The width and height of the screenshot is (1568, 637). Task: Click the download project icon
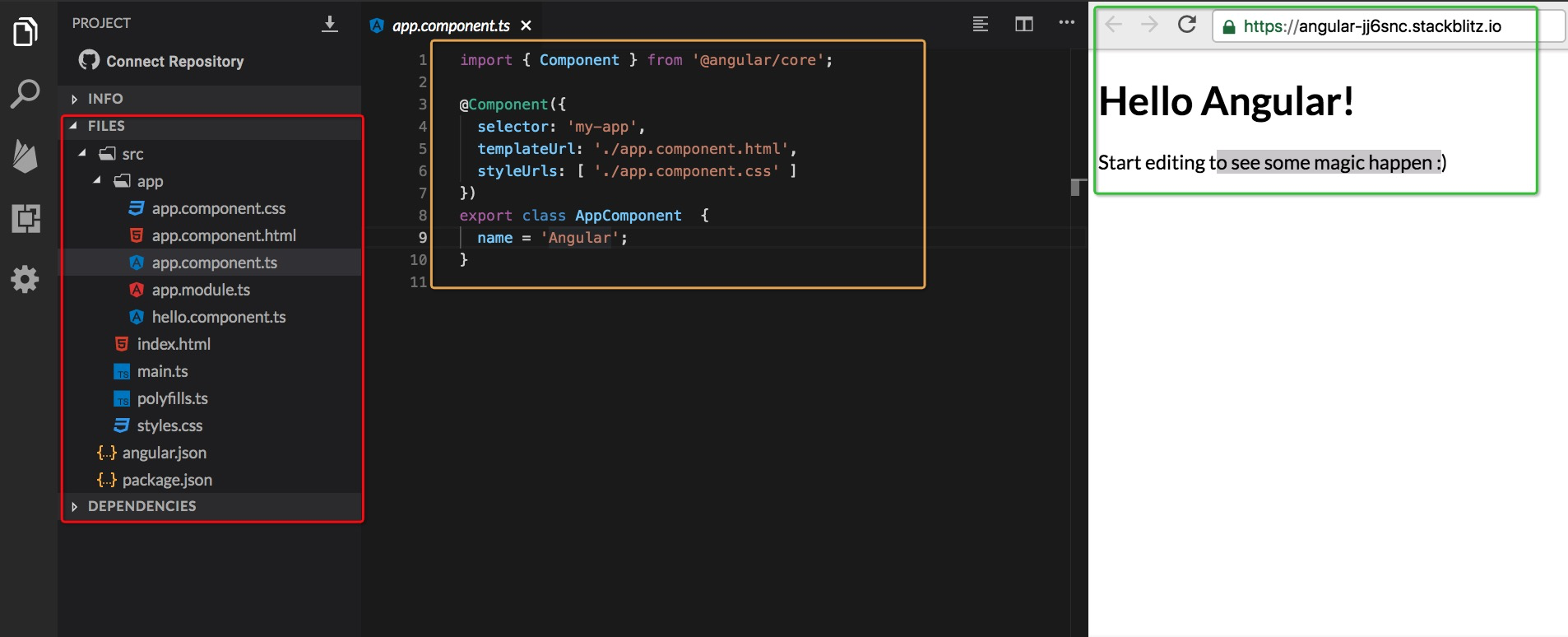pyautogui.click(x=330, y=24)
